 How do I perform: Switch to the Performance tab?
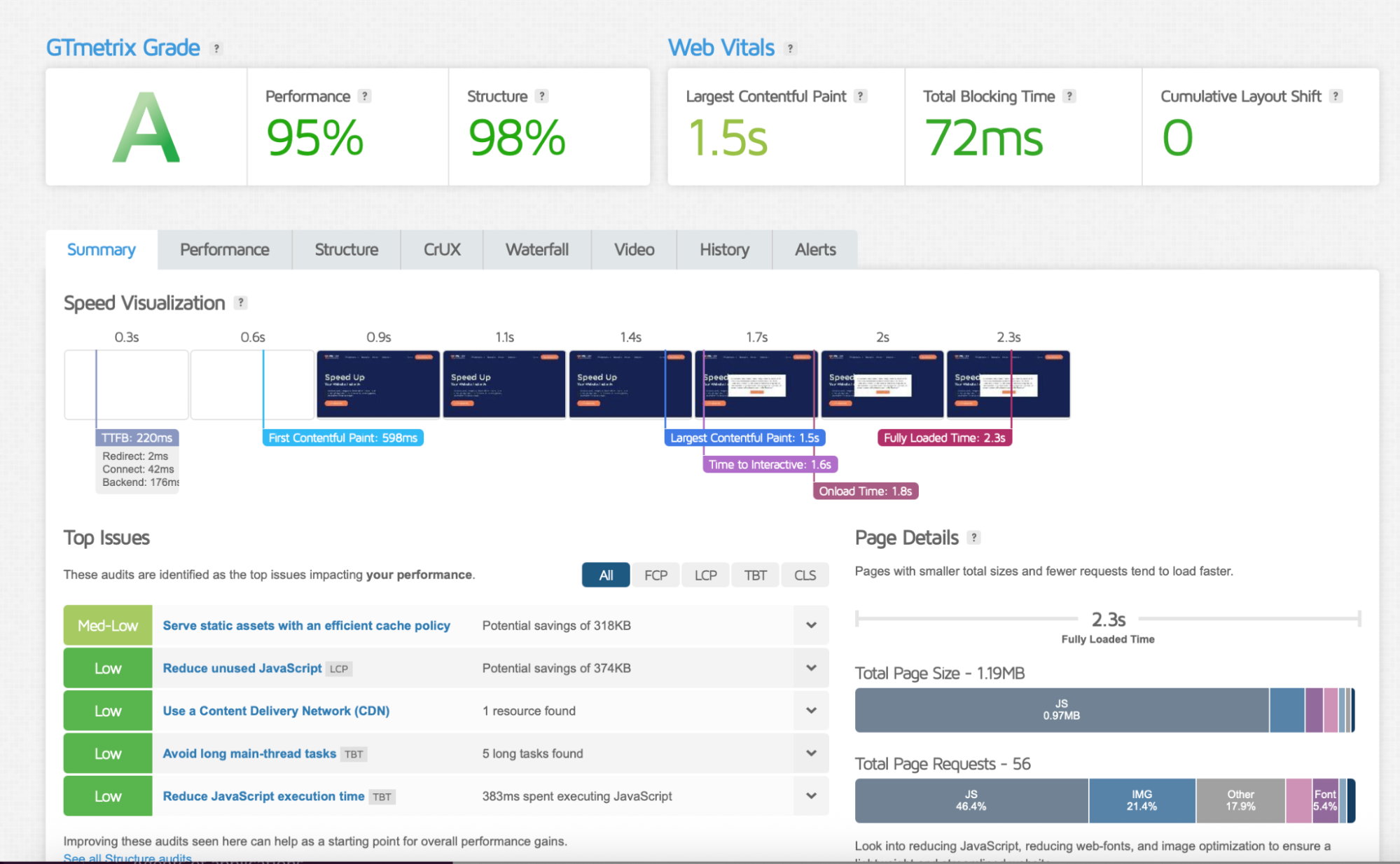[225, 250]
